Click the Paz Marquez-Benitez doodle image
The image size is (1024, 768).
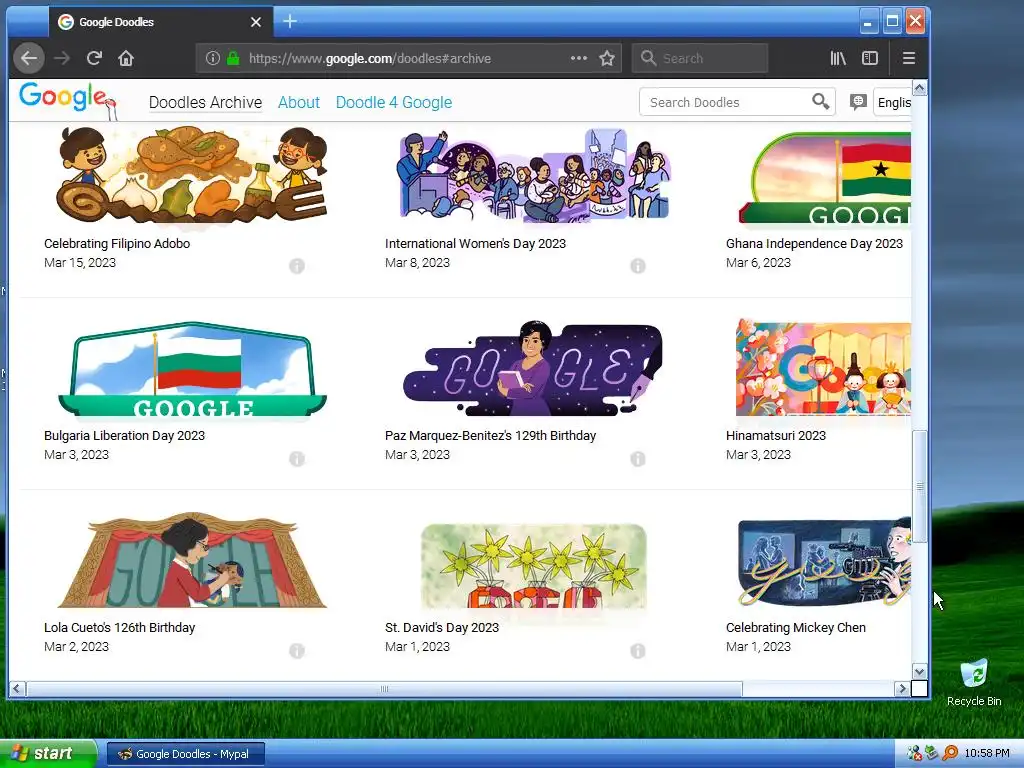coord(534,368)
